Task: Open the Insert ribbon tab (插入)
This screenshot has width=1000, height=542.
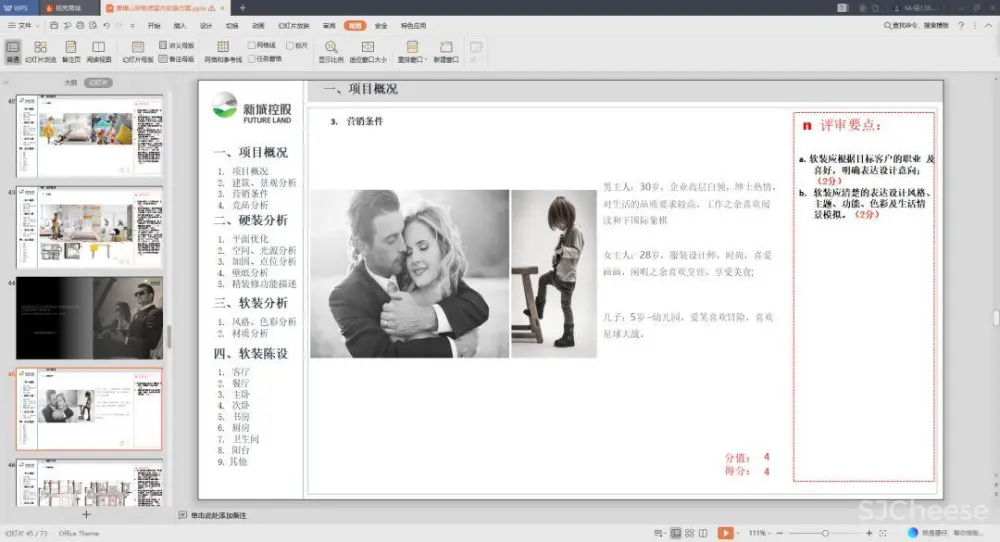Action: pyautogui.click(x=180, y=25)
